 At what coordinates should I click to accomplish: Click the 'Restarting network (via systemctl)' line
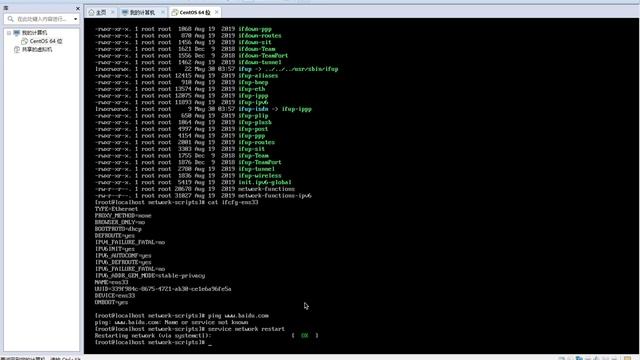[153, 336]
